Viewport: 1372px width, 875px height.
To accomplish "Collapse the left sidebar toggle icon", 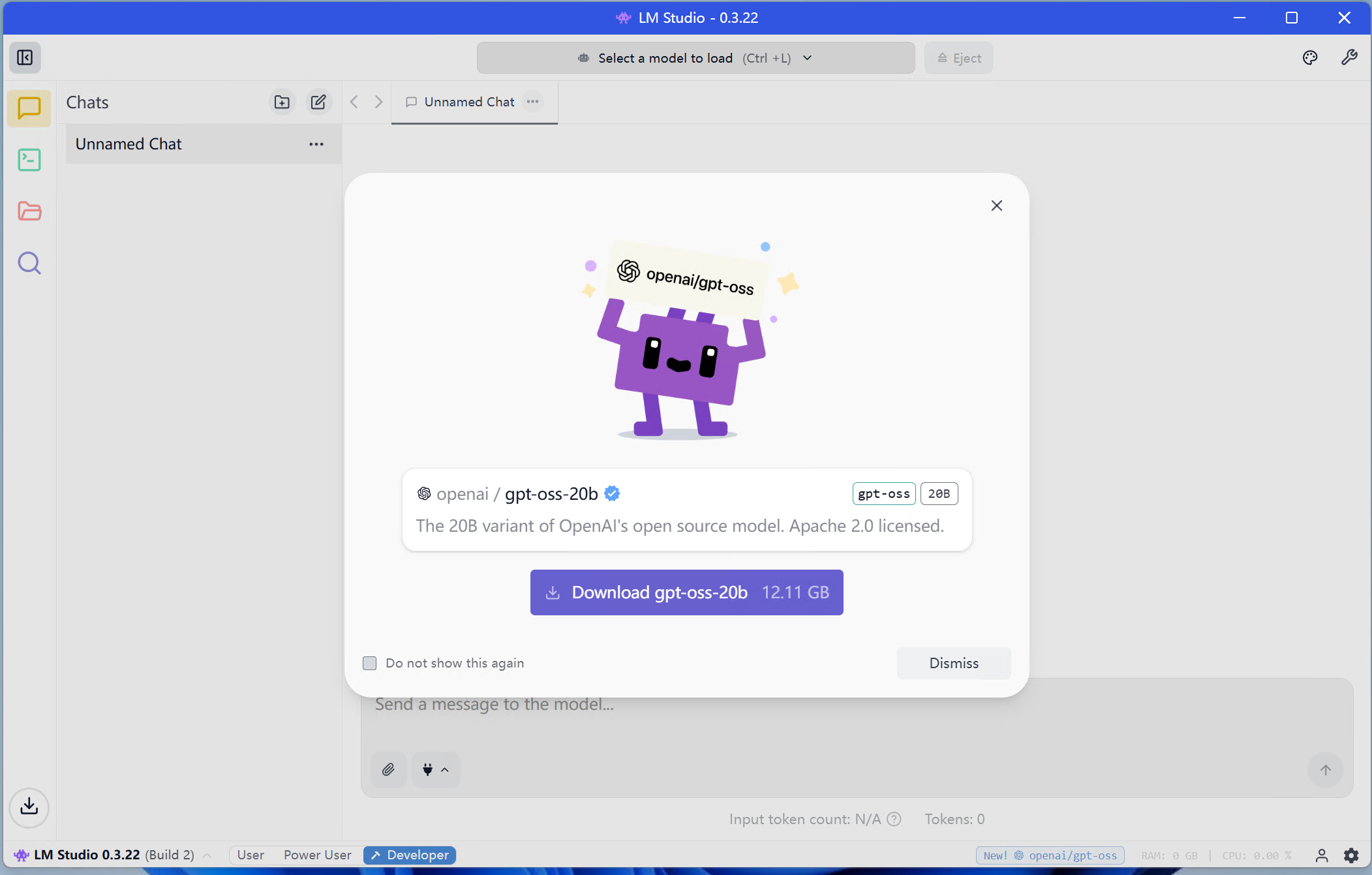I will [25, 58].
